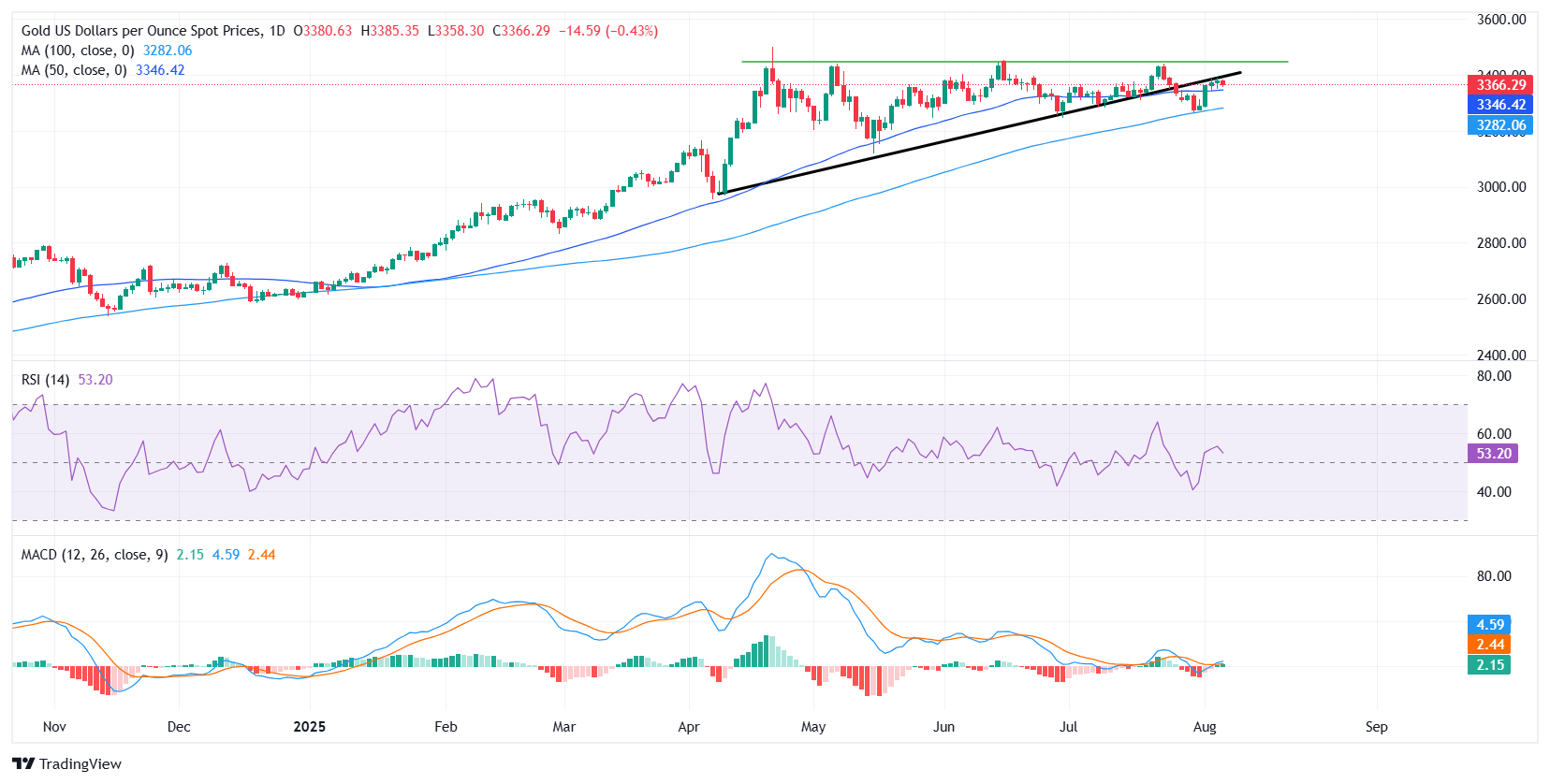Click the TradingView logo icon
This screenshot has width=1550, height=784.
[23, 763]
